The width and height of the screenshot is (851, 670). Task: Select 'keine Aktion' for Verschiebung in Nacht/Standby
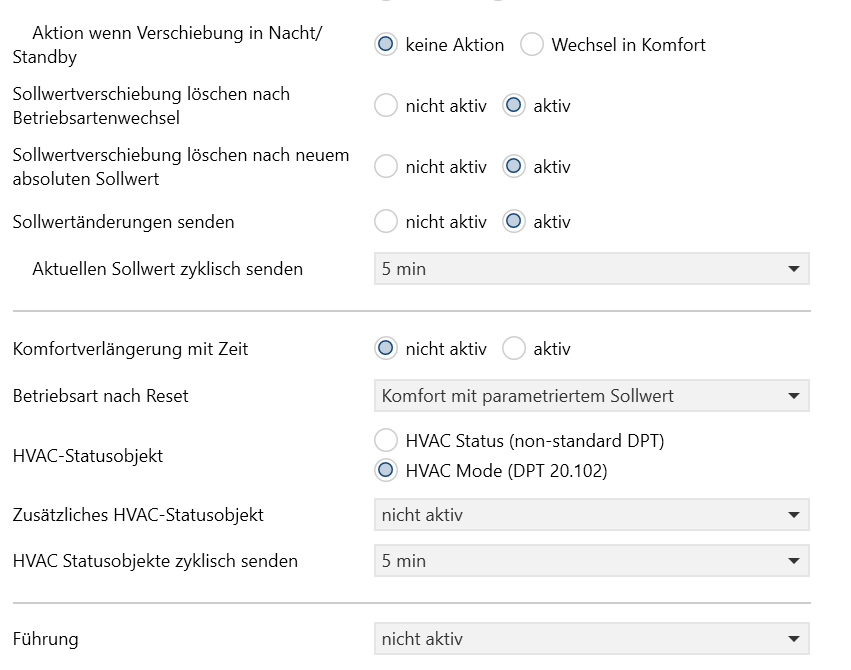386,44
